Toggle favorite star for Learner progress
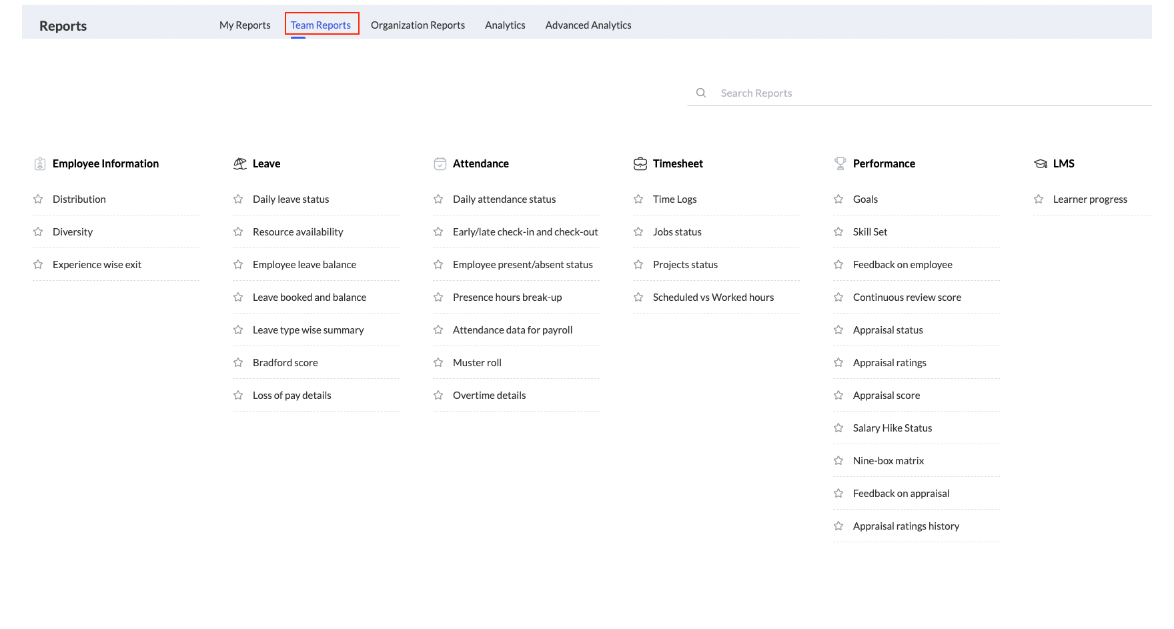Viewport: 1174px width, 629px height. [1038, 199]
